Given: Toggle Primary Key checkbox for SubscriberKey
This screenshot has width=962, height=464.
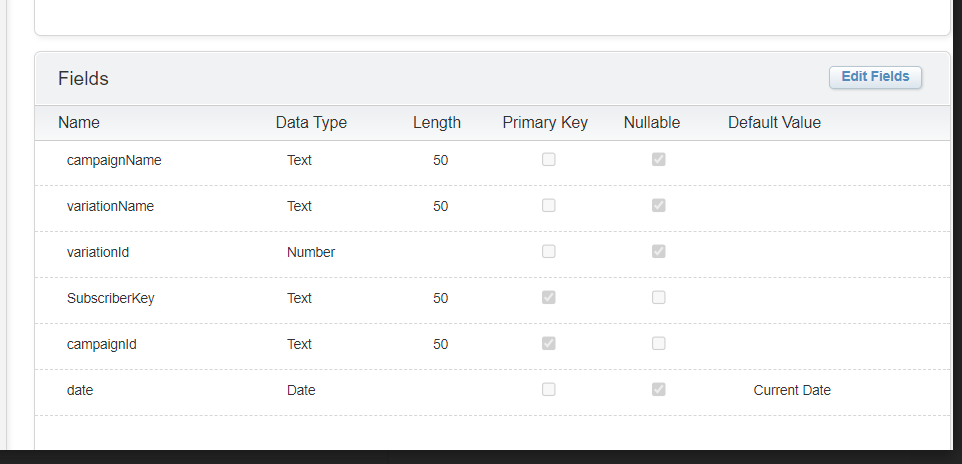Looking at the screenshot, I should [548, 298].
